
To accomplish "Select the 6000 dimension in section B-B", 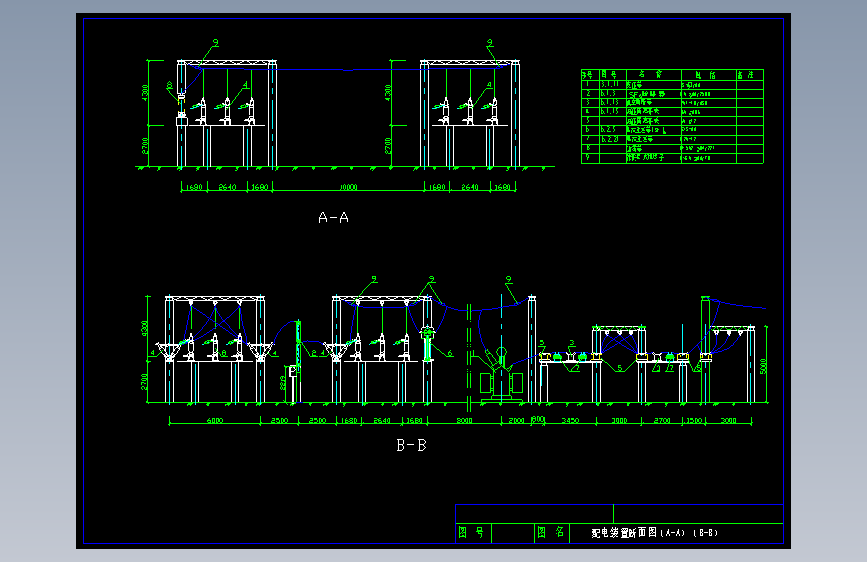I will (x=215, y=421).
